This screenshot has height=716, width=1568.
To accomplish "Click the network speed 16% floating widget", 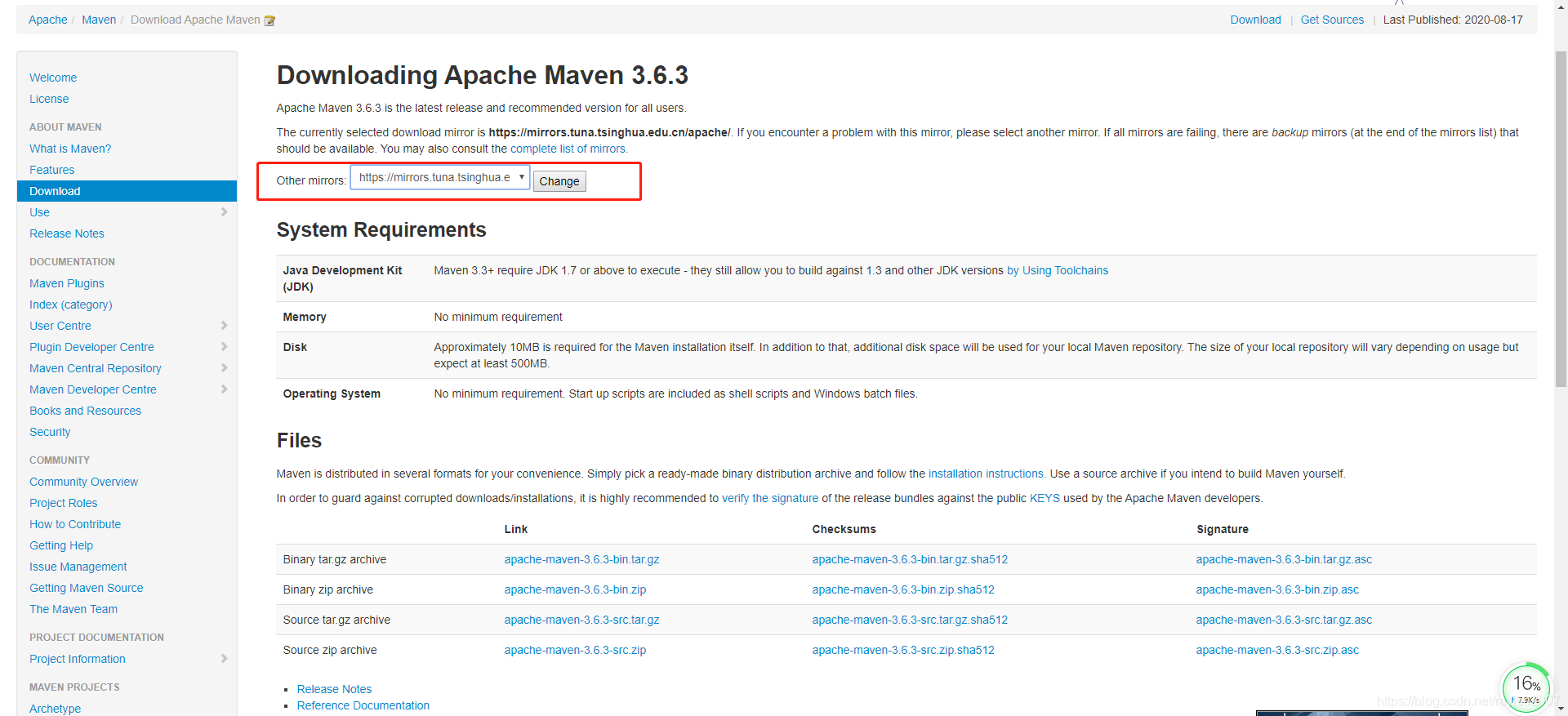I will [1526, 687].
